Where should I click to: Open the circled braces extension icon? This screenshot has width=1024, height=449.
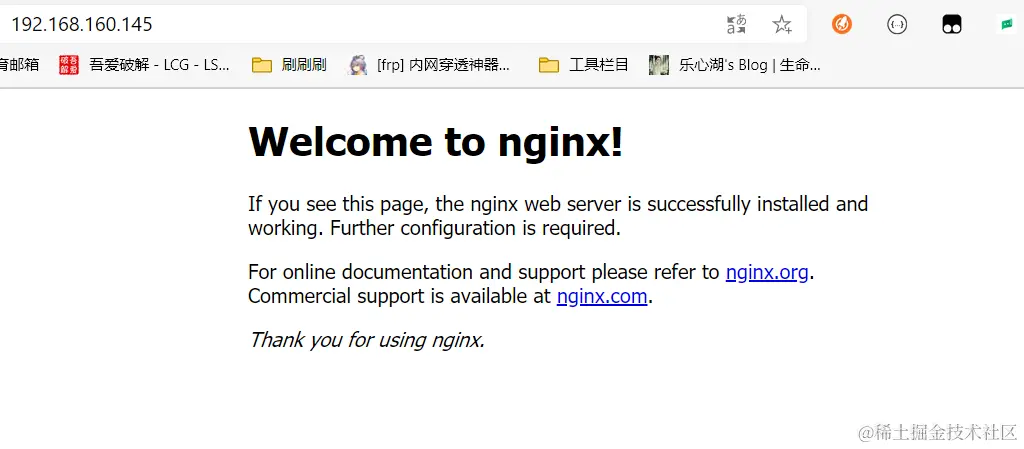(897, 25)
